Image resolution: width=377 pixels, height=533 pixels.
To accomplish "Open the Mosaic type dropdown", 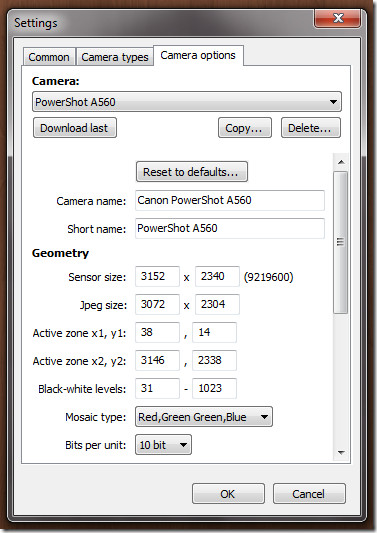I will 204,417.
